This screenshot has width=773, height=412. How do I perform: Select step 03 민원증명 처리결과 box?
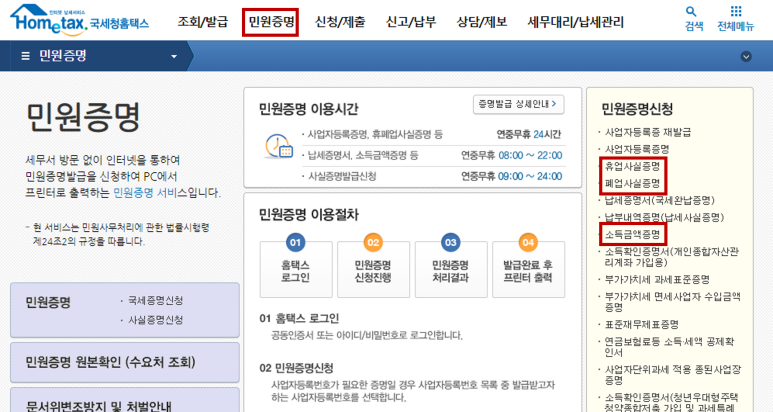click(x=451, y=270)
